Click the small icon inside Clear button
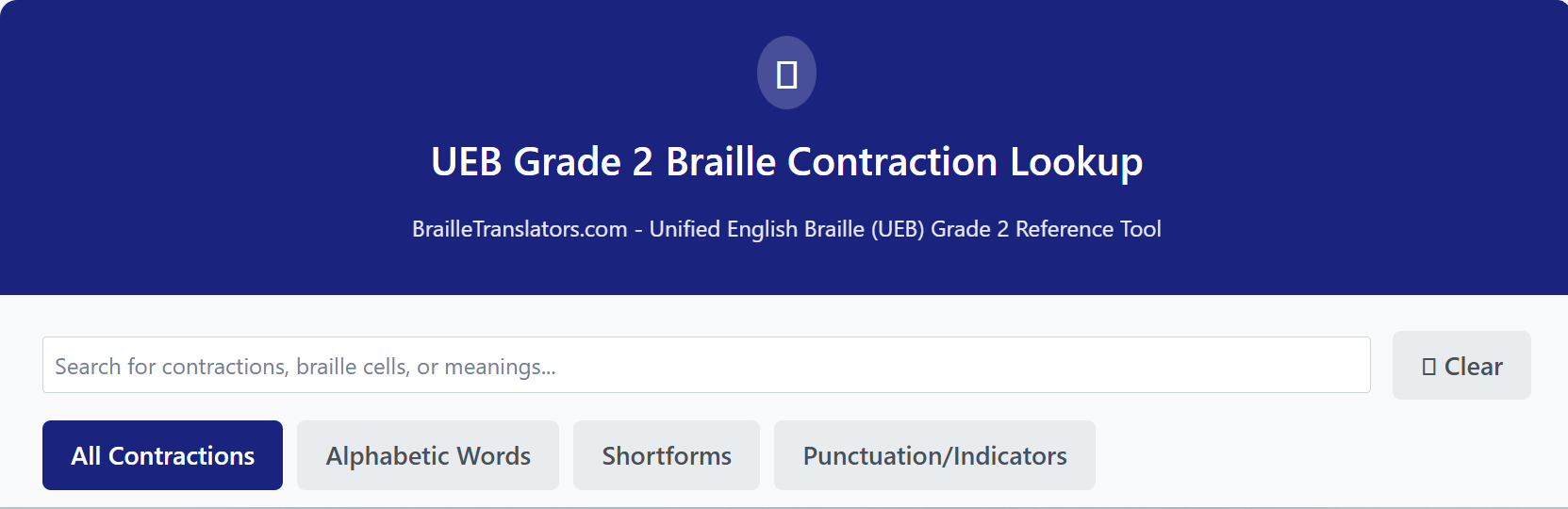 [1428, 367]
